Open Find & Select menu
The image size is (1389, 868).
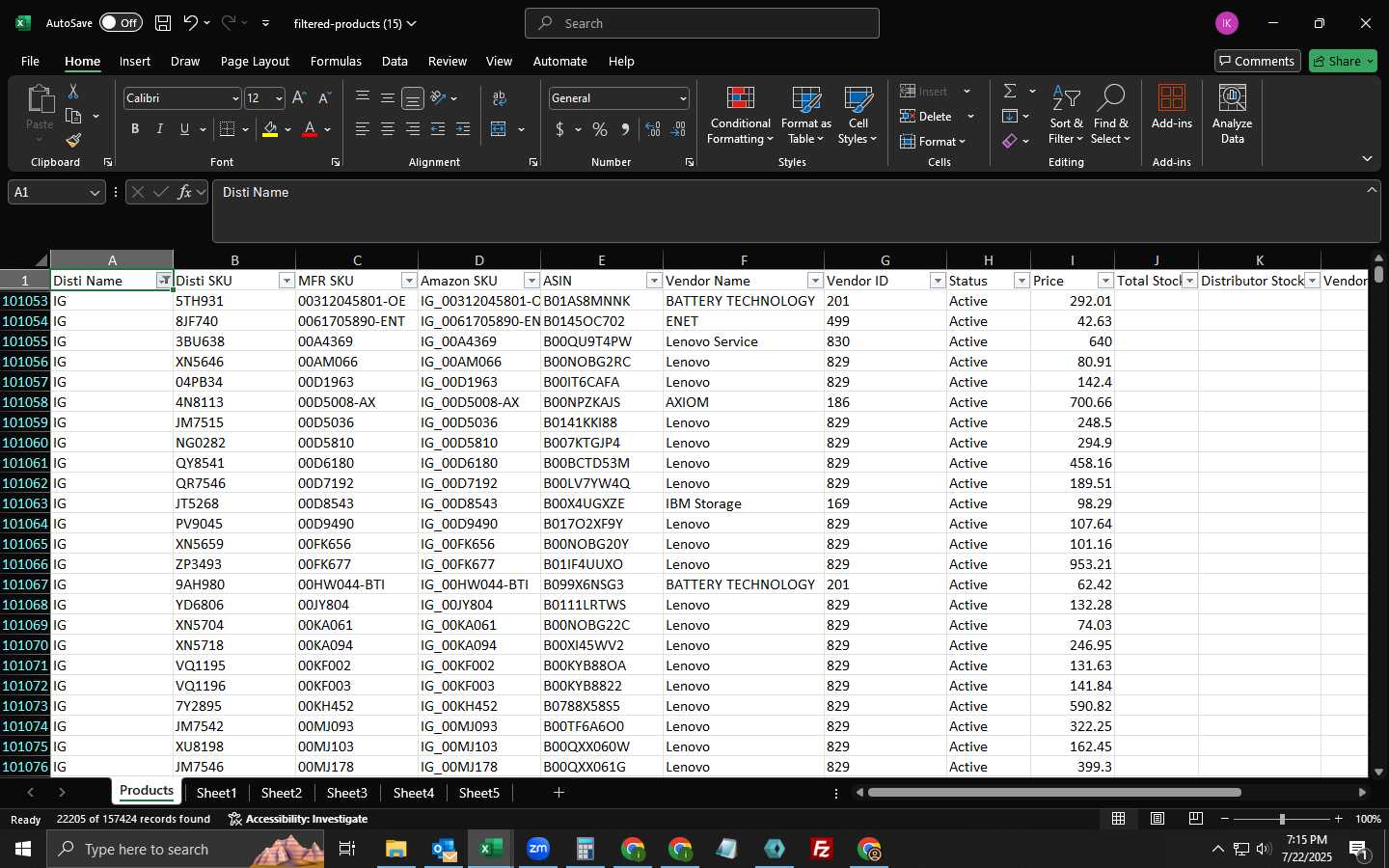(1110, 115)
